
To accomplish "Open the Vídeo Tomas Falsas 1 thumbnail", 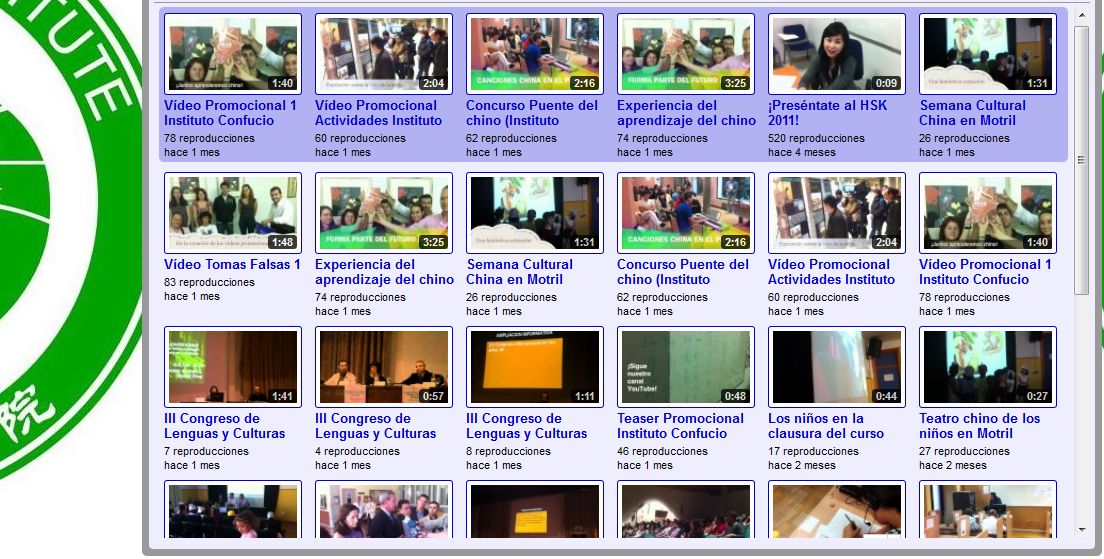I will 233,213.
